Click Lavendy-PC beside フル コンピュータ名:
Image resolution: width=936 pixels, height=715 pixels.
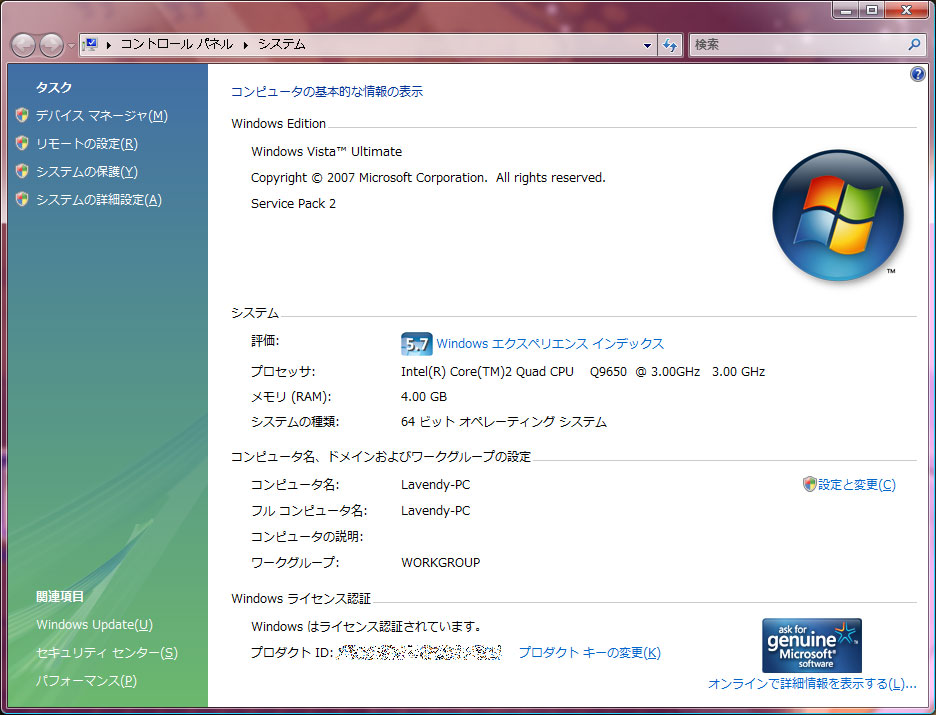tap(436, 511)
